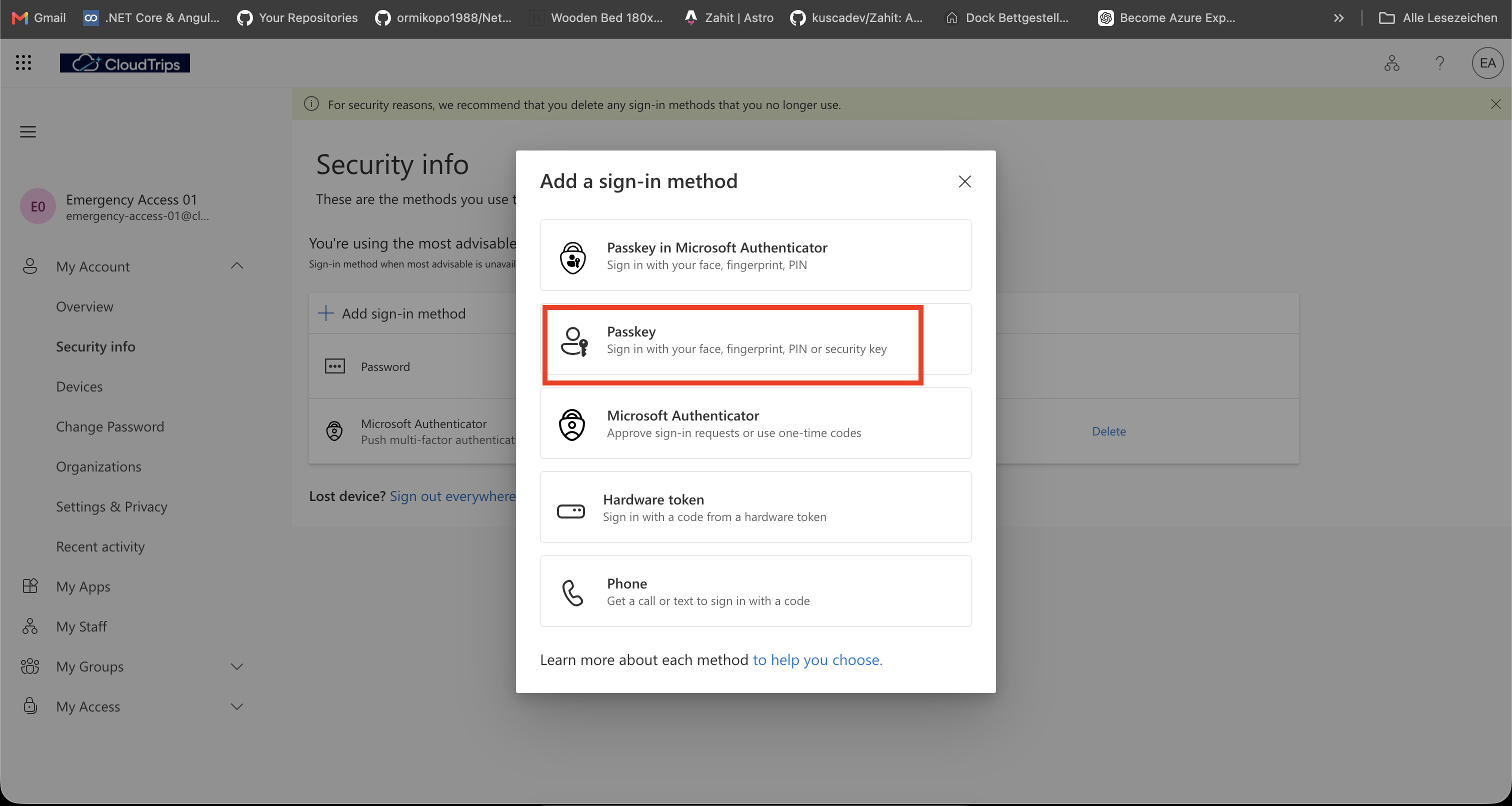Open the 'to help you choose' link
Viewport: 1512px width, 806px height.
(817, 660)
